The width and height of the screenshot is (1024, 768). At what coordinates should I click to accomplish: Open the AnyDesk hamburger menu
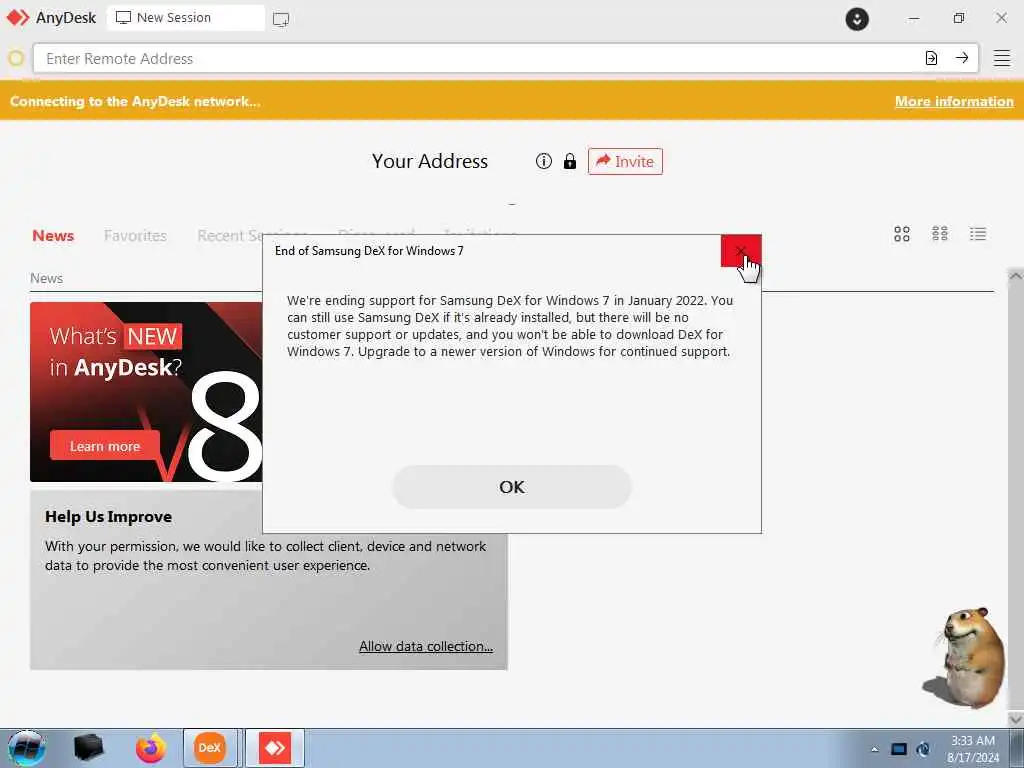click(1002, 58)
